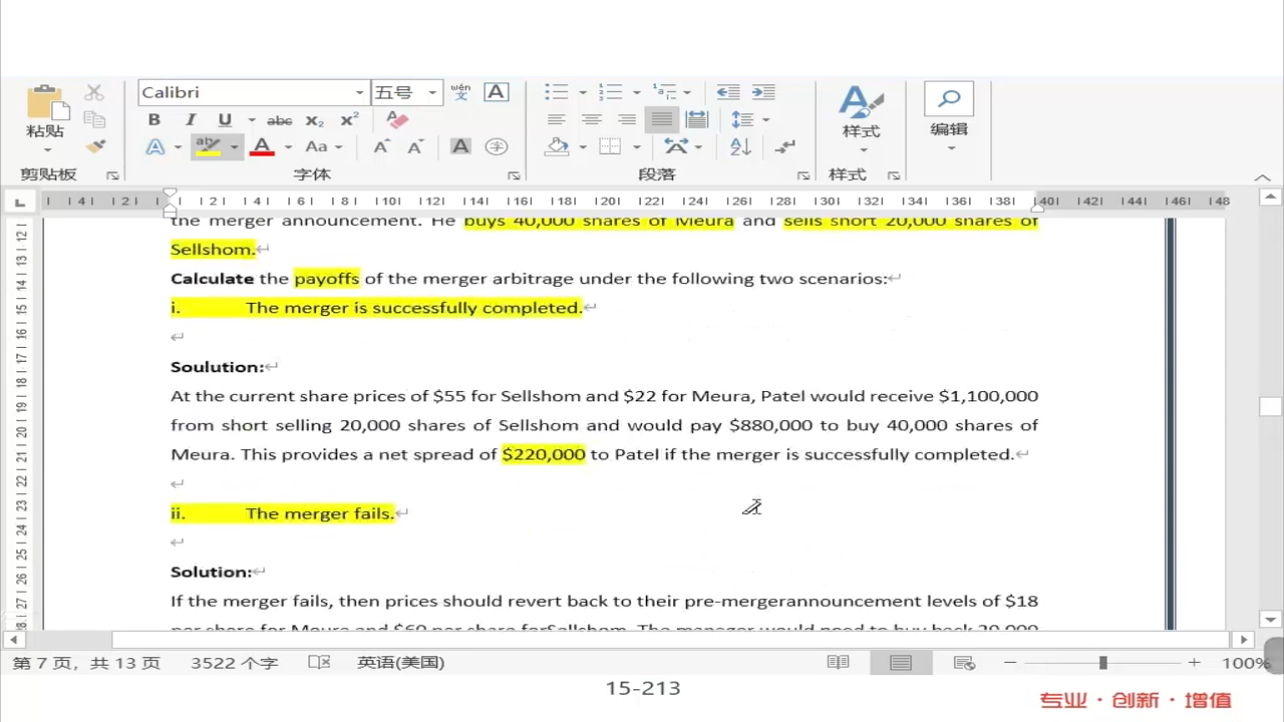
Task: Toggle strikethrough formatting
Action: 279,120
